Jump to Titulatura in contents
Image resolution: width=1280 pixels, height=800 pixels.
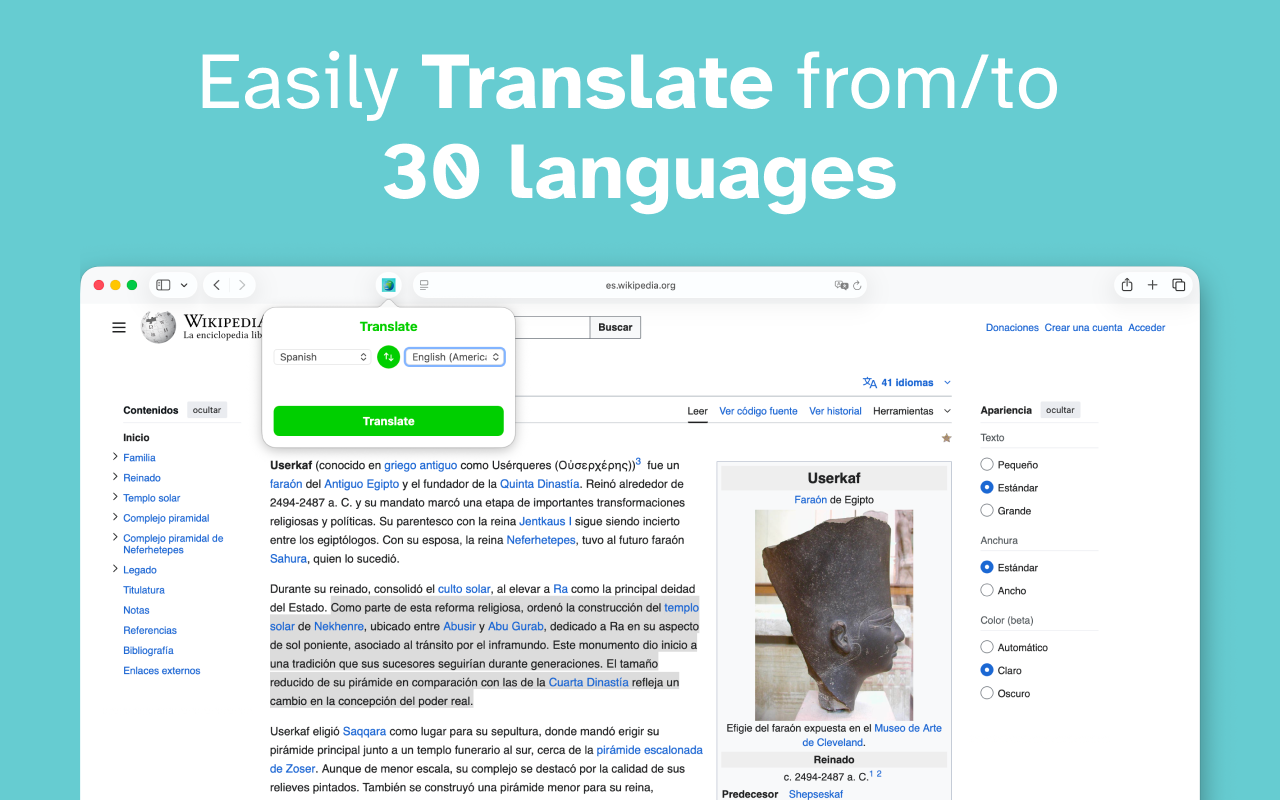point(144,590)
